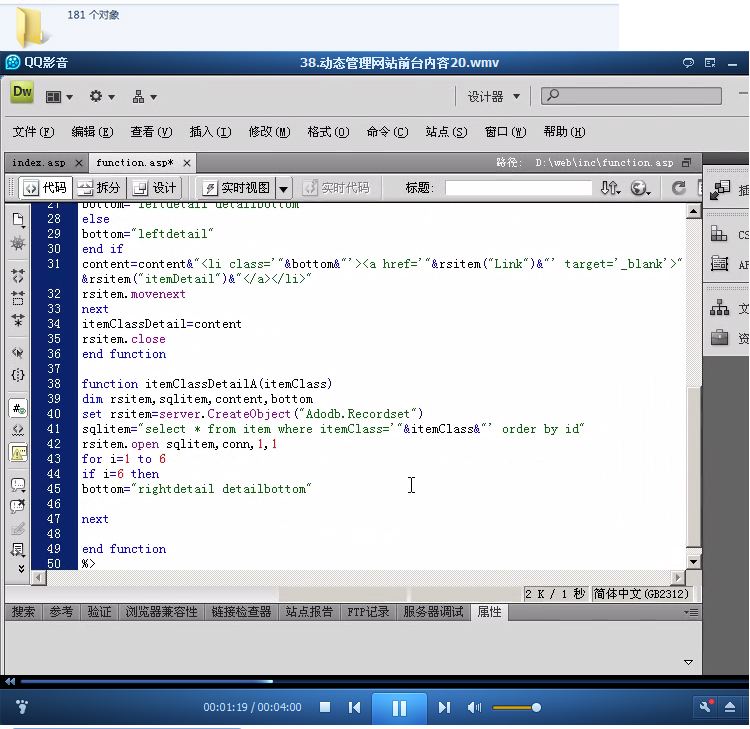
Task: Toggle syntax error alerts icon
Action: (x=18, y=453)
